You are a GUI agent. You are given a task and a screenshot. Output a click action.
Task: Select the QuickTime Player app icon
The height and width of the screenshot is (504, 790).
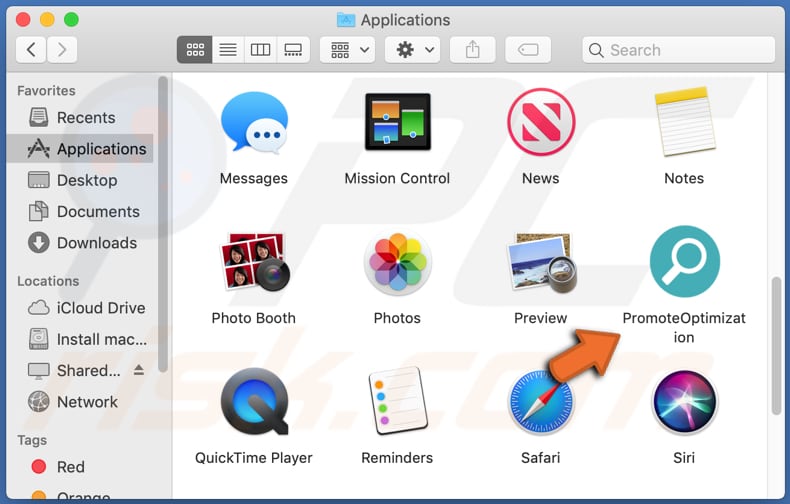[x=254, y=402]
